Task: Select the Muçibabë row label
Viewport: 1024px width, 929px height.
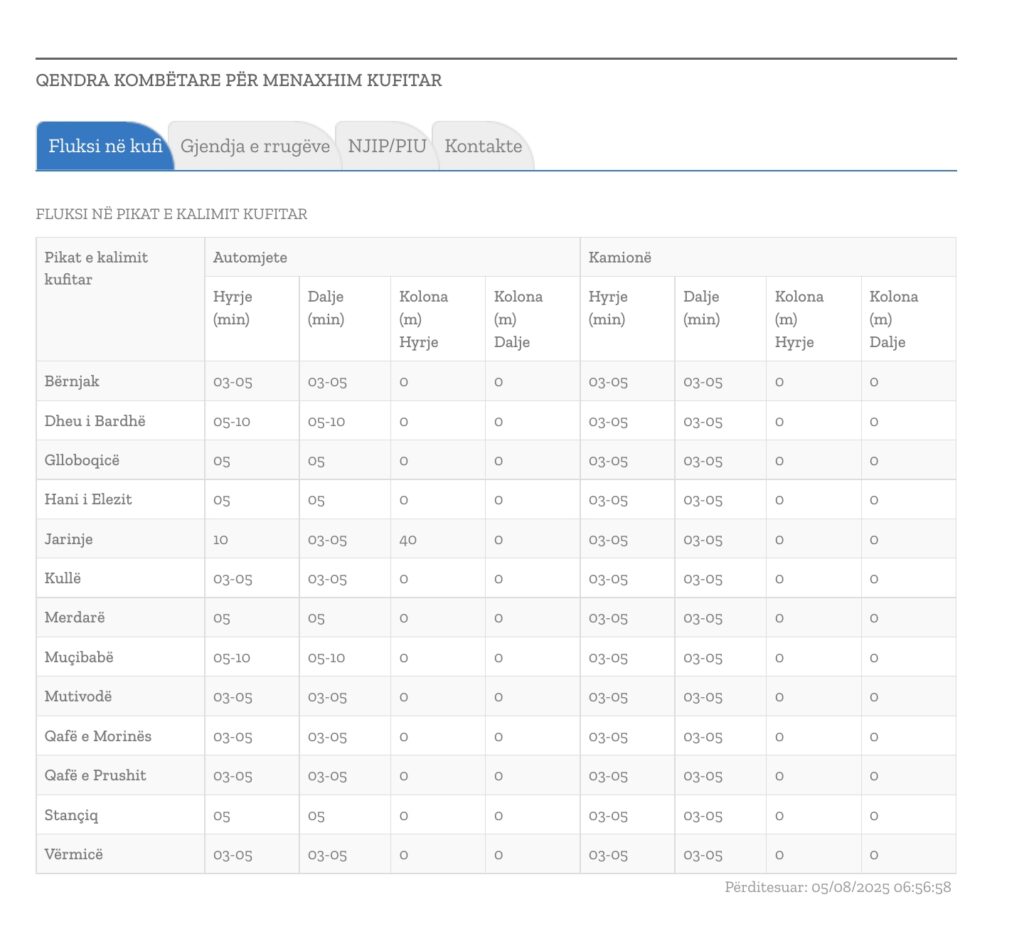Action: pos(79,657)
